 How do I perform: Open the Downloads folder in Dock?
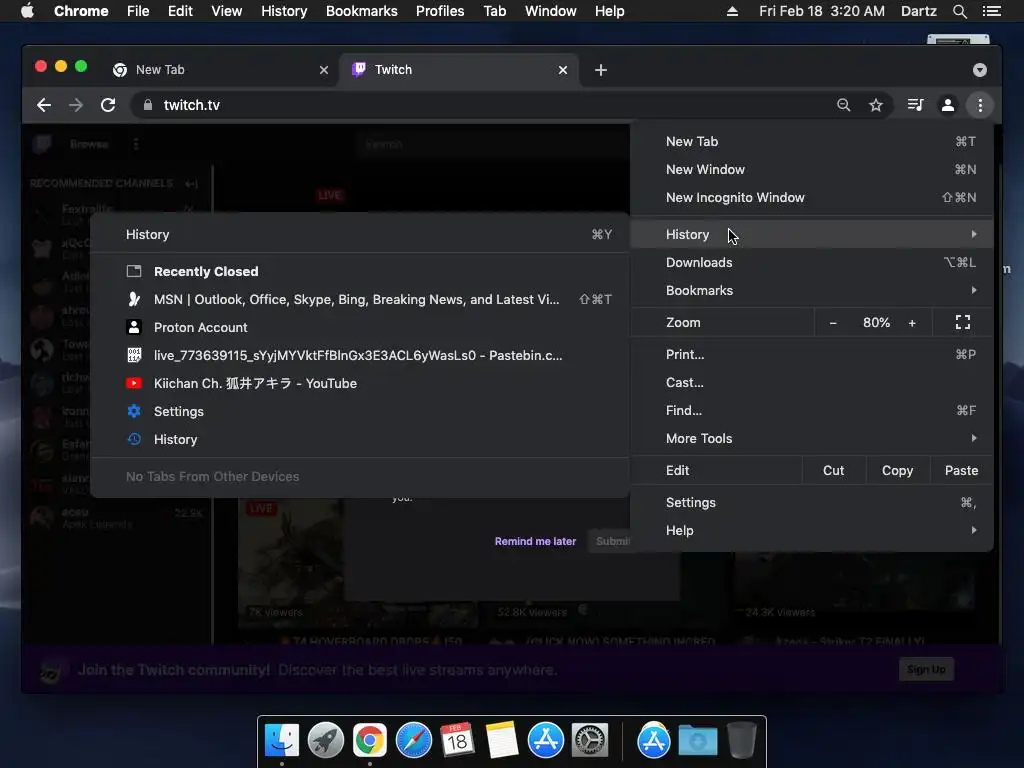pos(697,741)
